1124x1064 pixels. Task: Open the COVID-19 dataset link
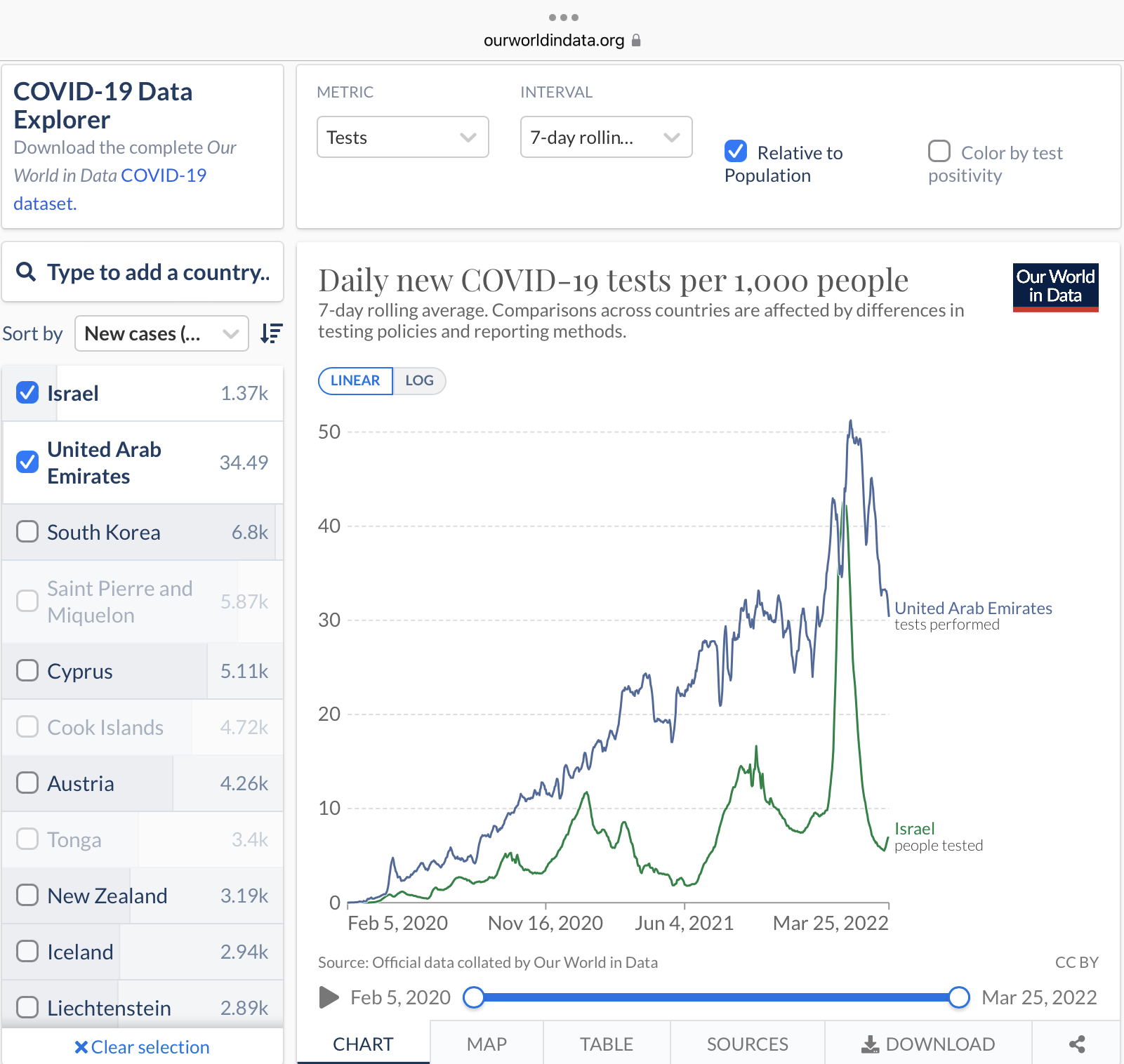tap(164, 175)
